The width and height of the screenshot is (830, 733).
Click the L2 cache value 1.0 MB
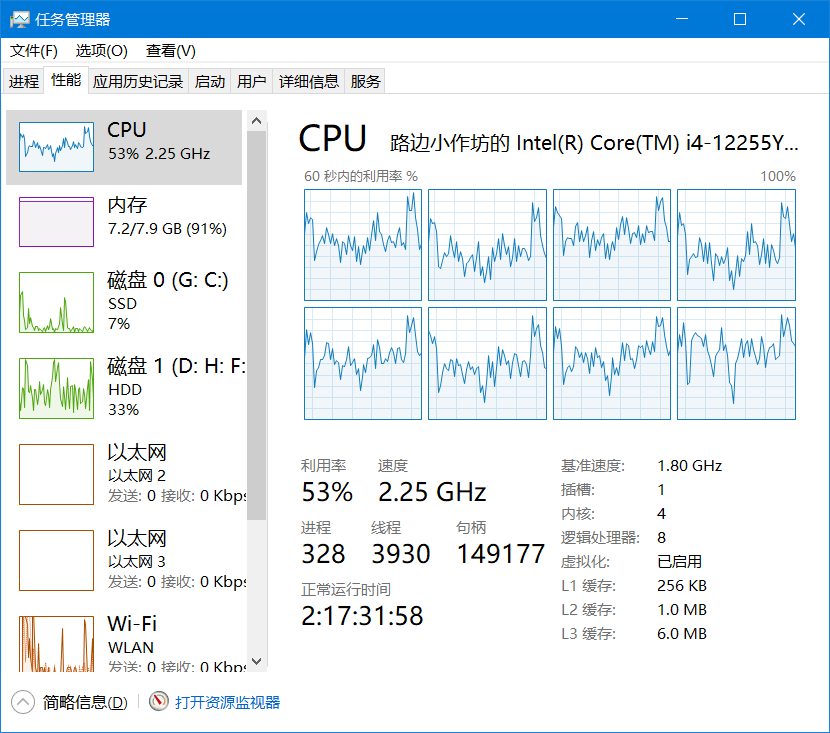(682, 609)
